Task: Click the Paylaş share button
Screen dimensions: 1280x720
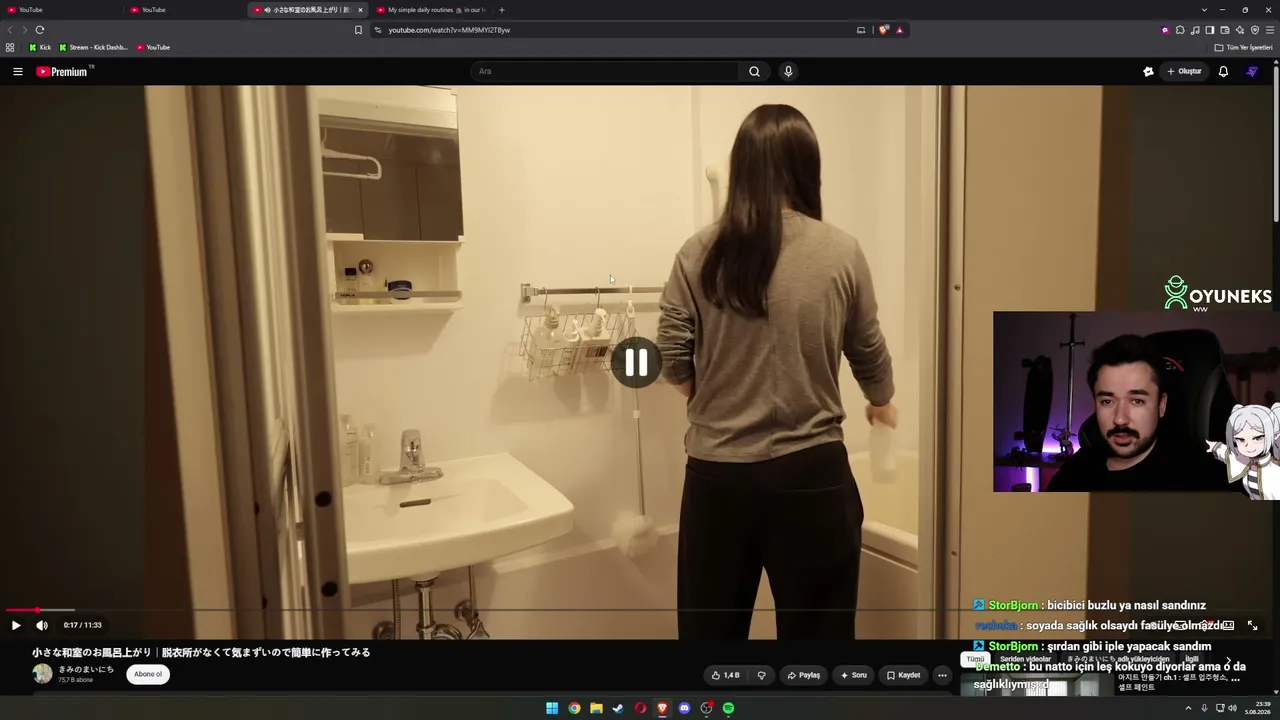Action: pos(803,675)
